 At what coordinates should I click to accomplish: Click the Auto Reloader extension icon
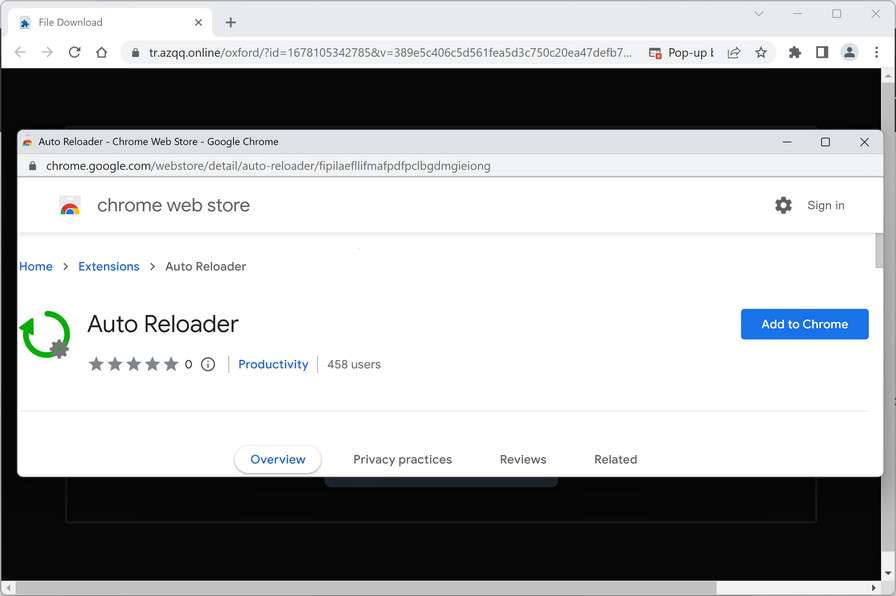pos(45,334)
